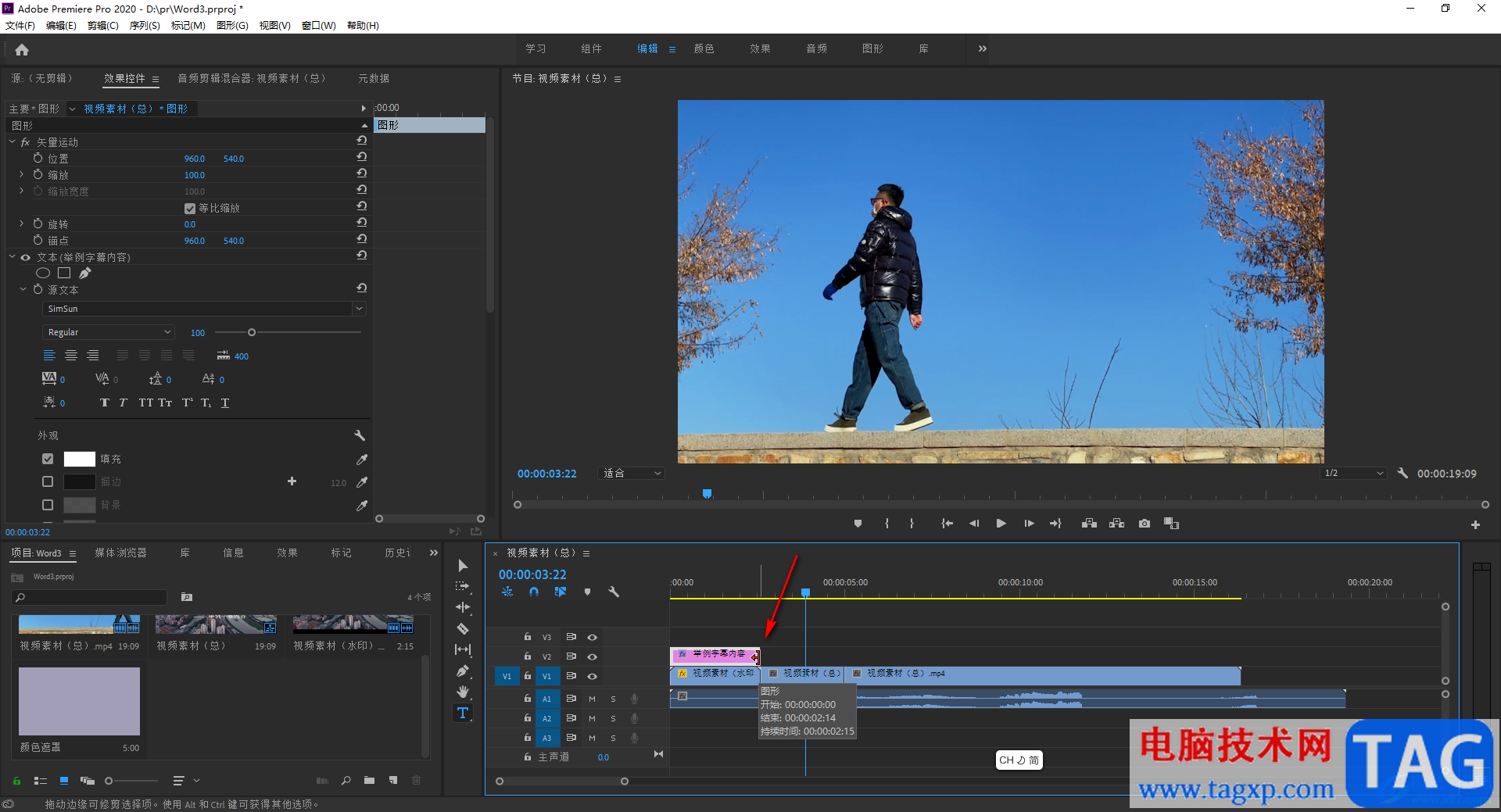
Task: Open timeline display settings wrench
Action: (x=614, y=592)
